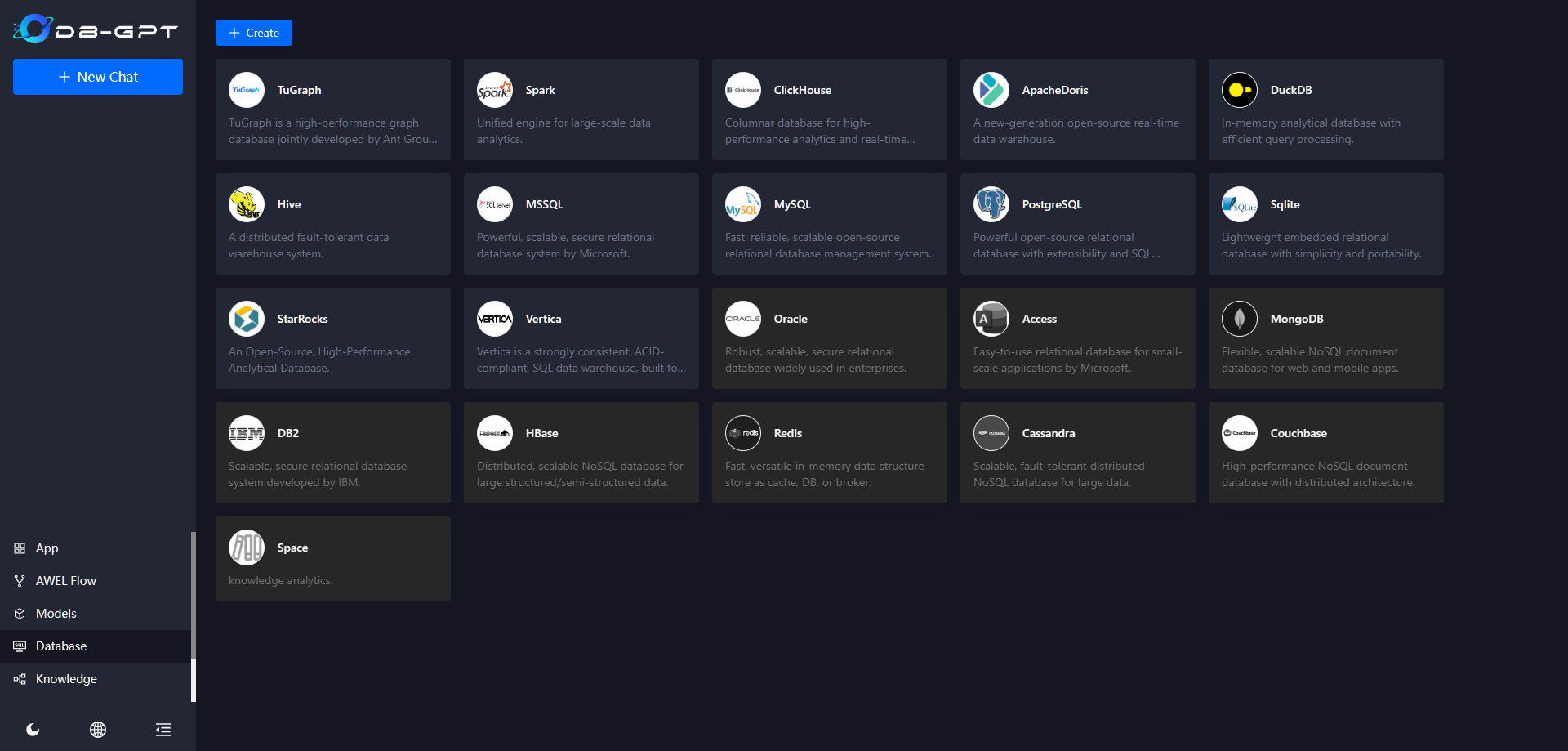Click the ApacheDoris title text
This screenshot has width=1568, height=751.
1055,90
